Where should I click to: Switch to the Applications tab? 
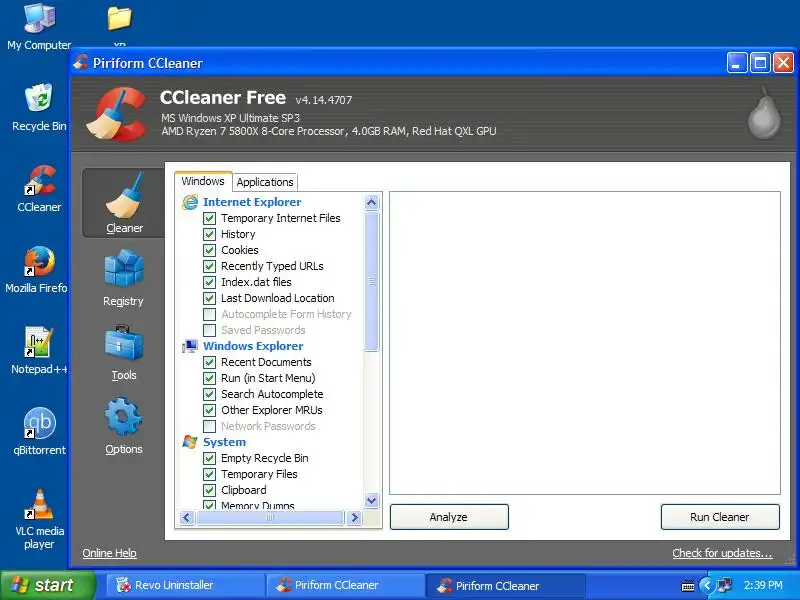[x=265, y=182]
